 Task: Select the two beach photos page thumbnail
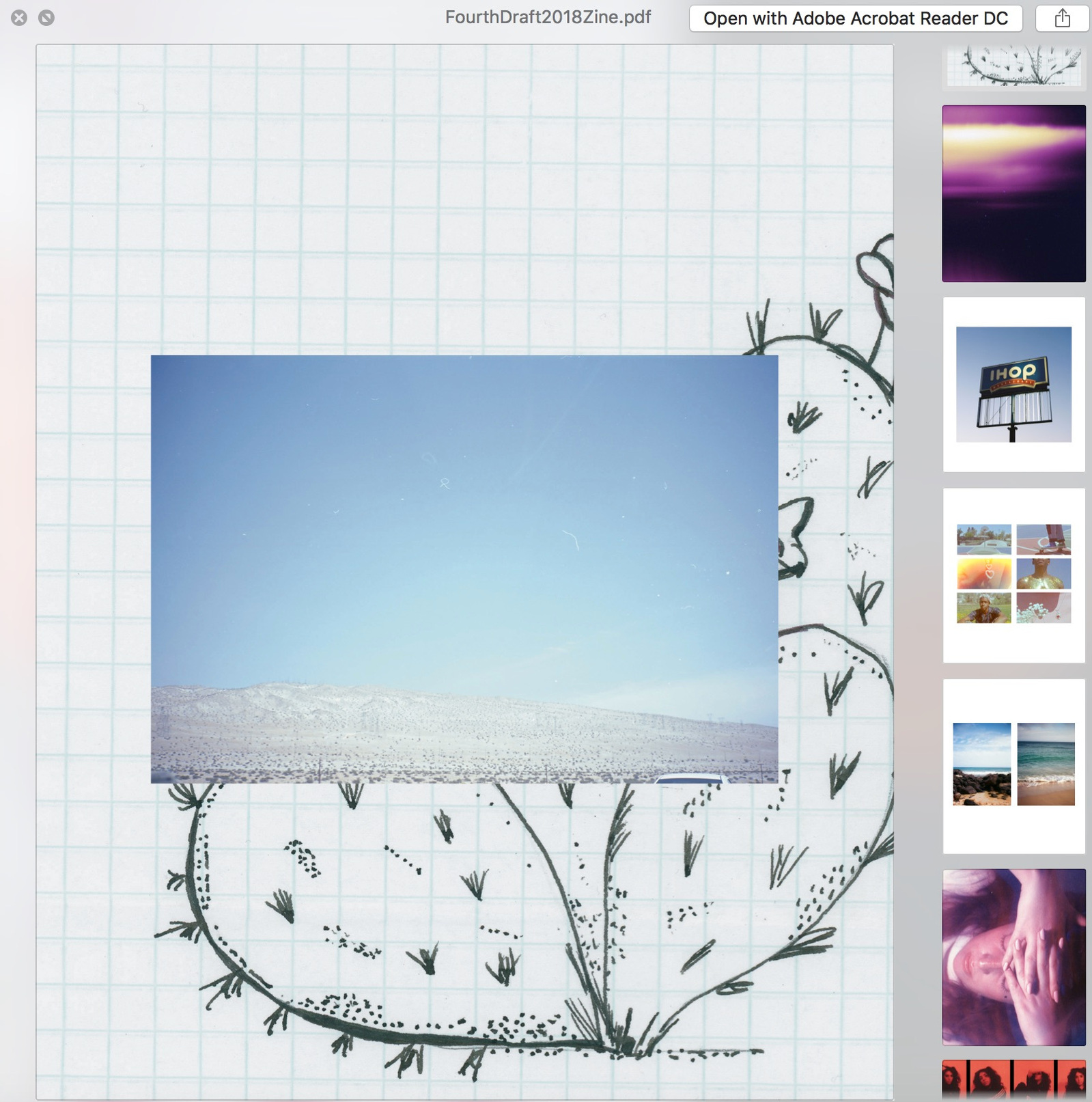tap(1013, 767)
